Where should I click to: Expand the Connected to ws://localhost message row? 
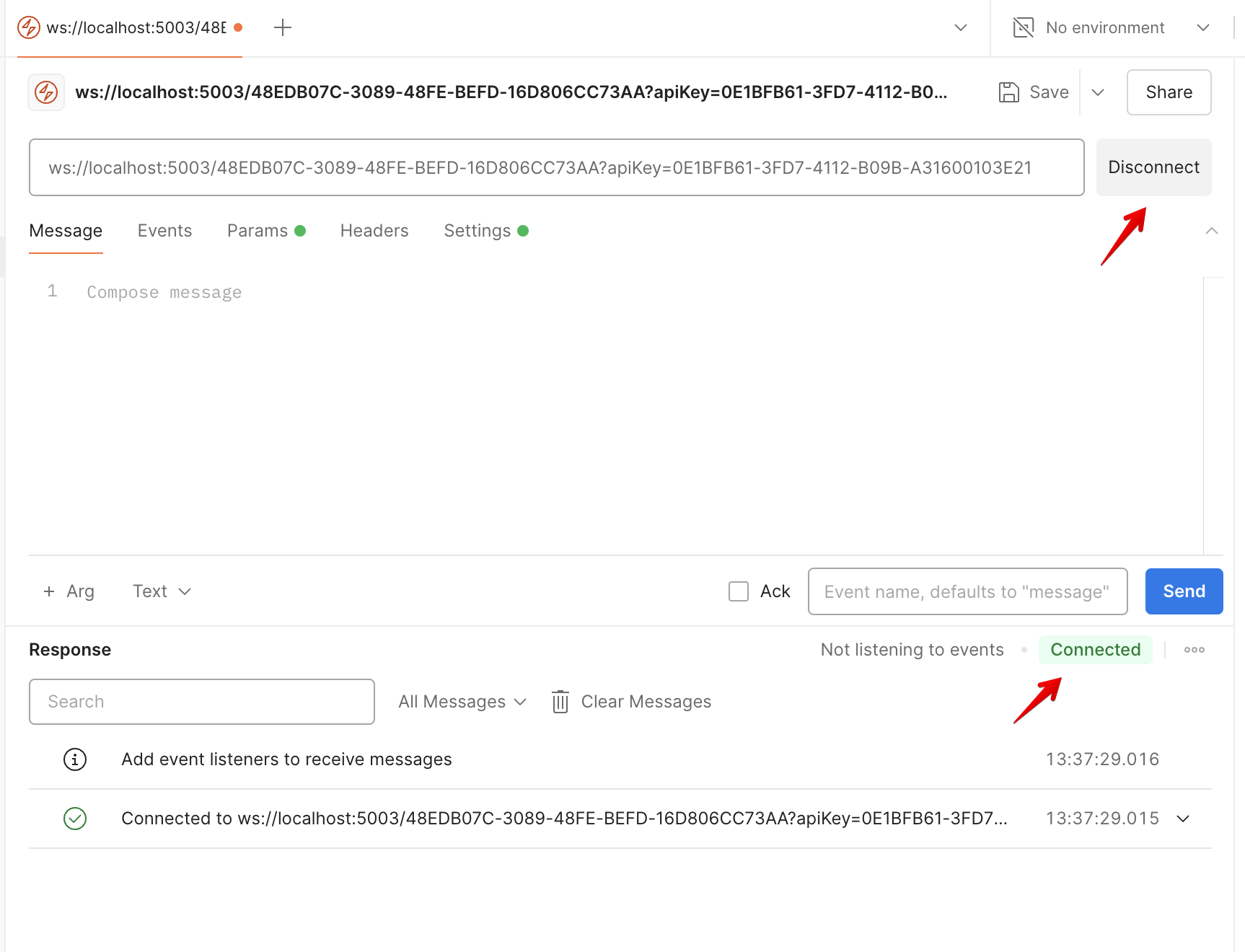coord(1183,819)
